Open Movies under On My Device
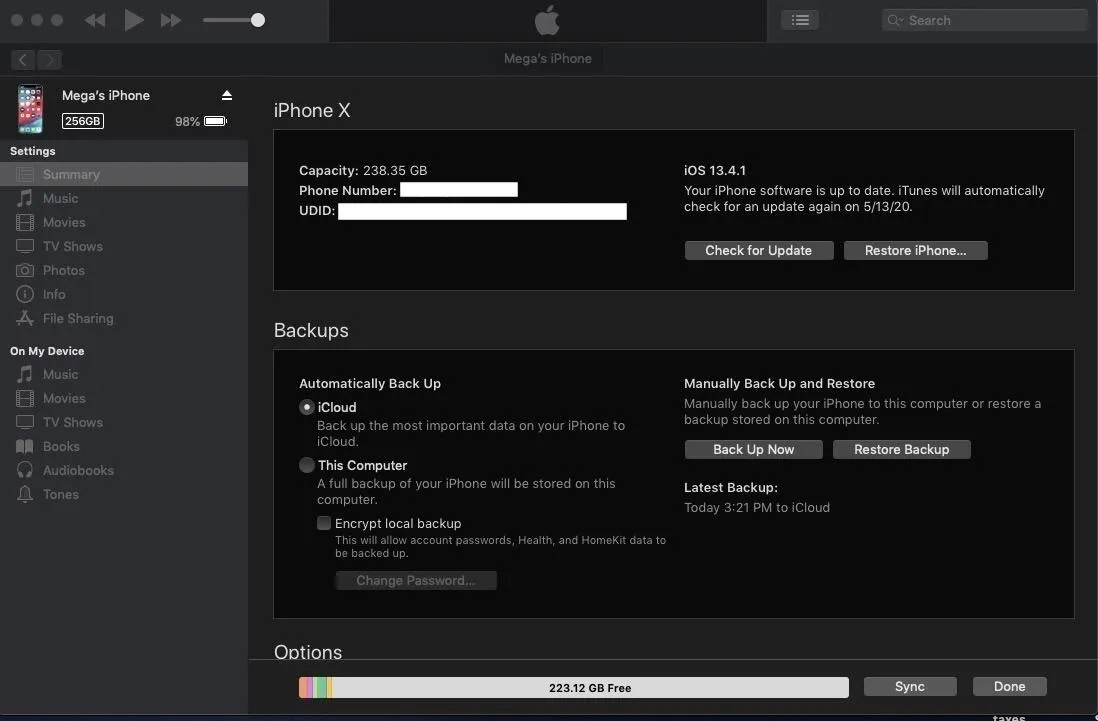This screenshot has height=721, width=1098. coord(124,398)
